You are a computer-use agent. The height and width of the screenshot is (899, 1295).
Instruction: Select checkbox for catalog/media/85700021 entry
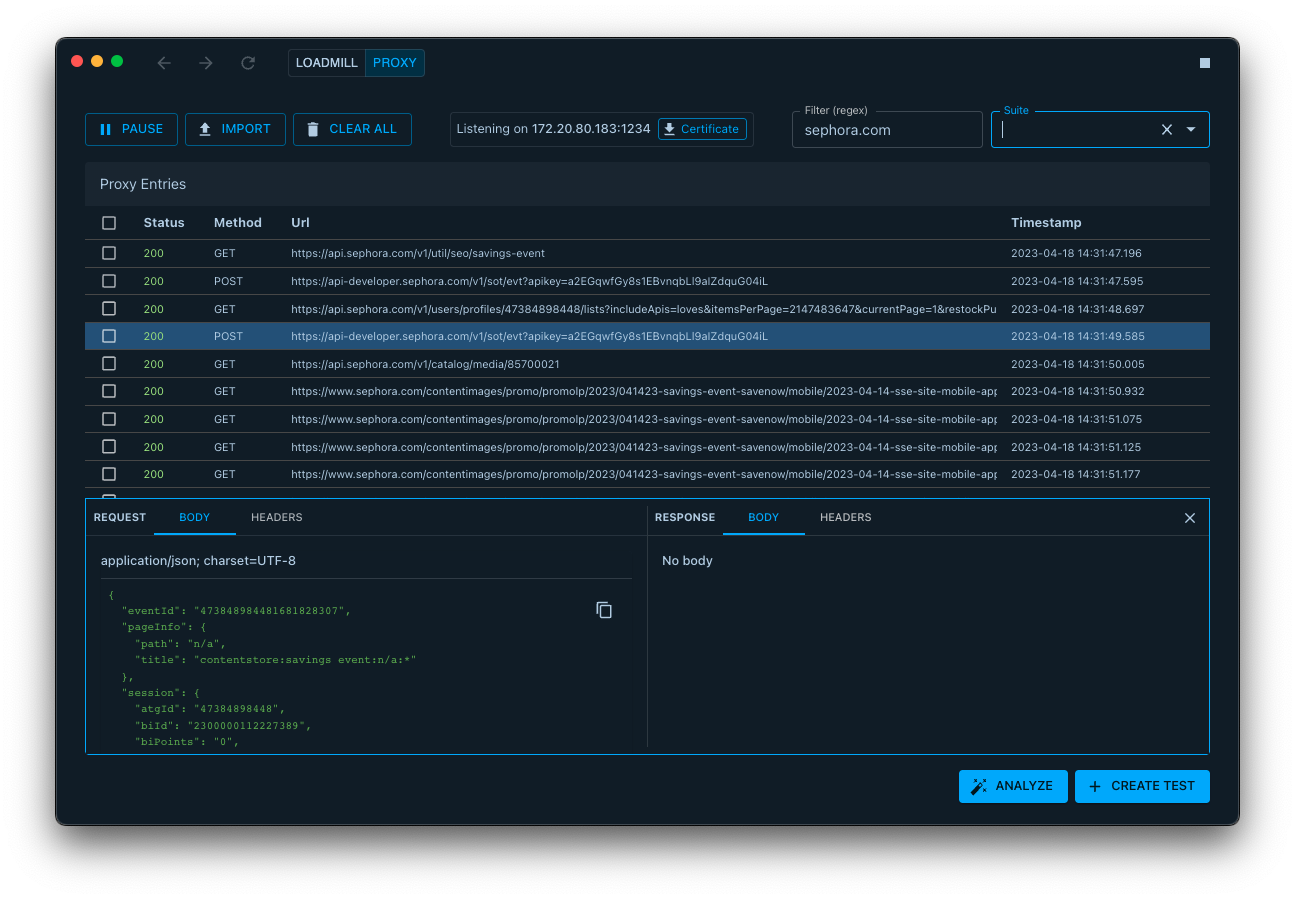(x=109, y=364)
